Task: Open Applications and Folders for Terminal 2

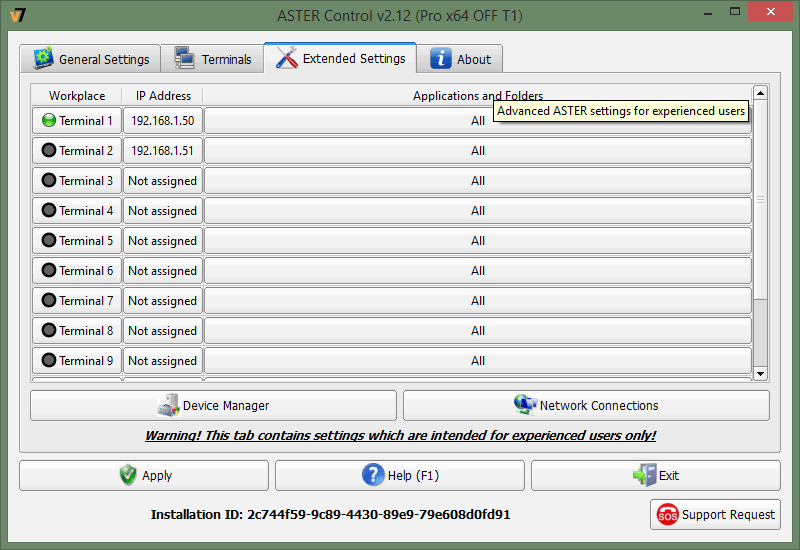Action: pyautogui.click(x=478, y=151)
